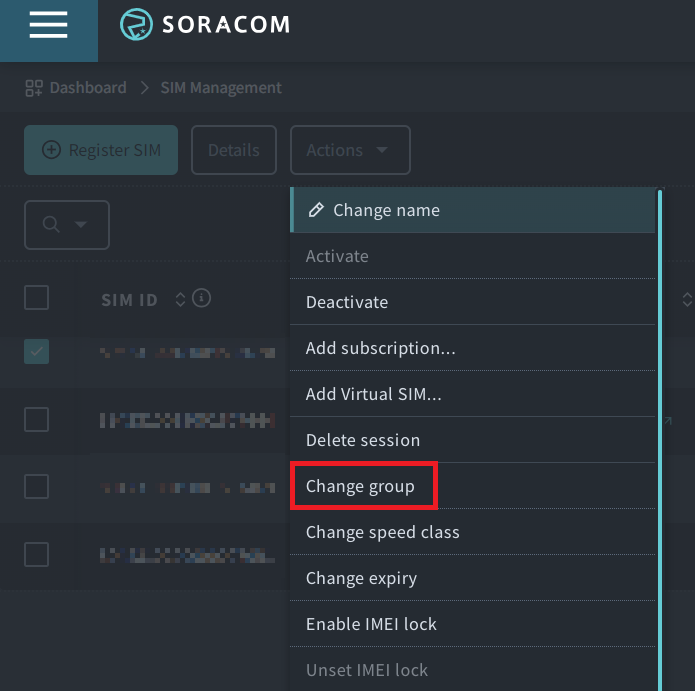Check the second SIM row checkbox
695x691 pixels.
[36, 419]
